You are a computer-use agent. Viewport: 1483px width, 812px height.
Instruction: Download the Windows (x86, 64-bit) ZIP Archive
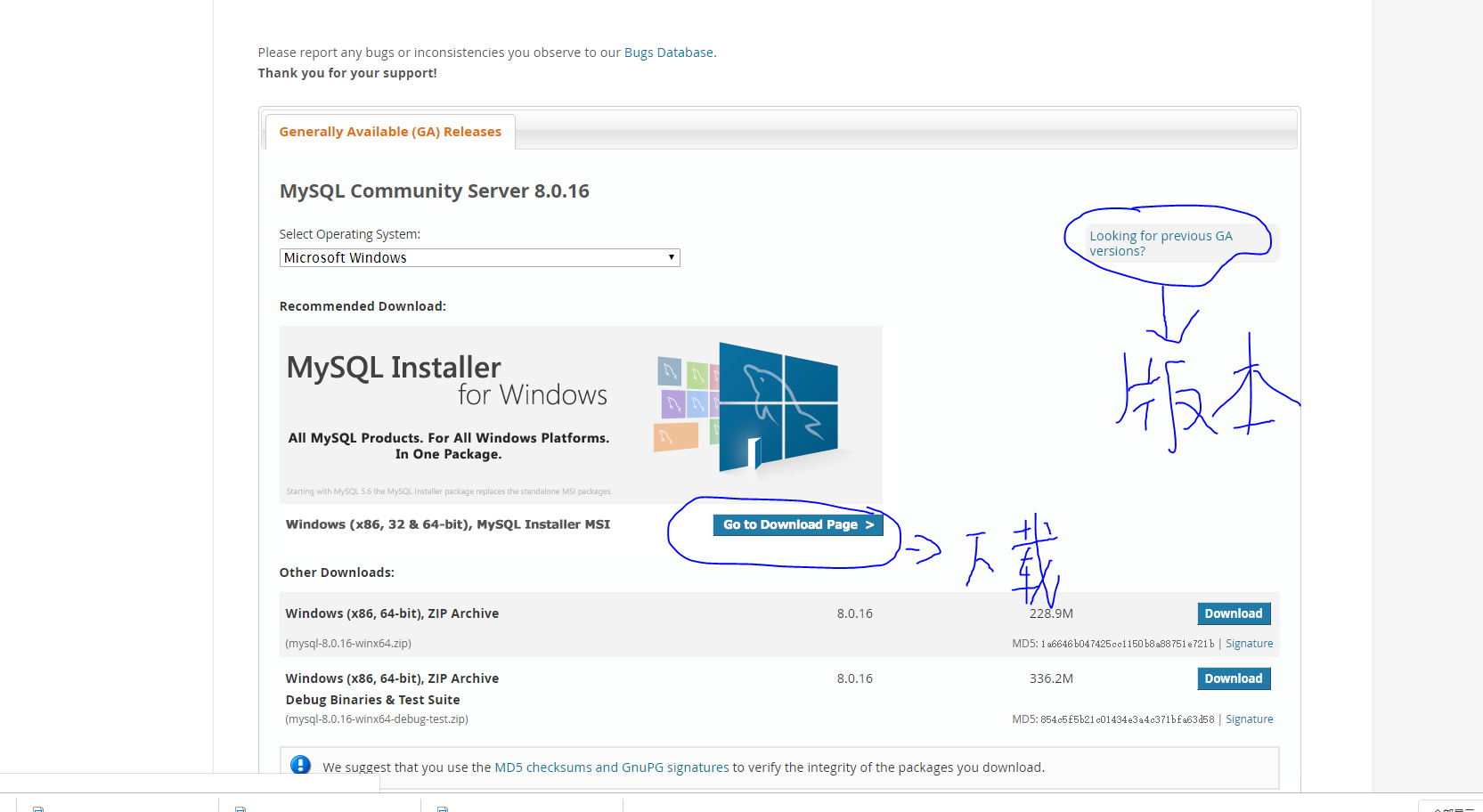point(1234,613)
